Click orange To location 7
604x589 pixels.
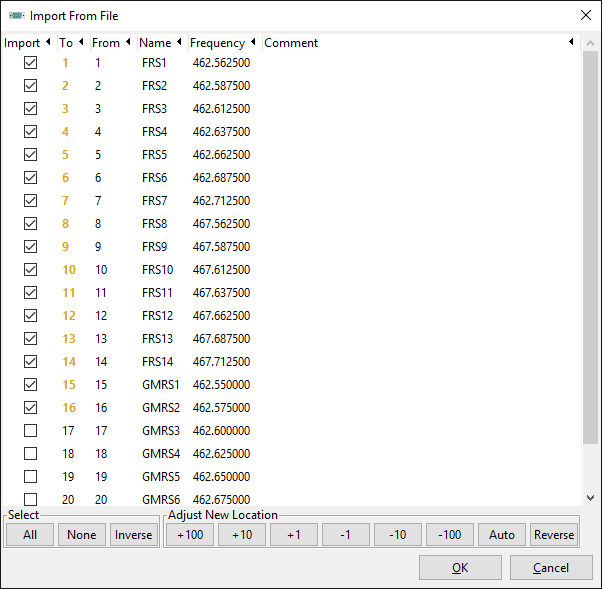[65, 201]
